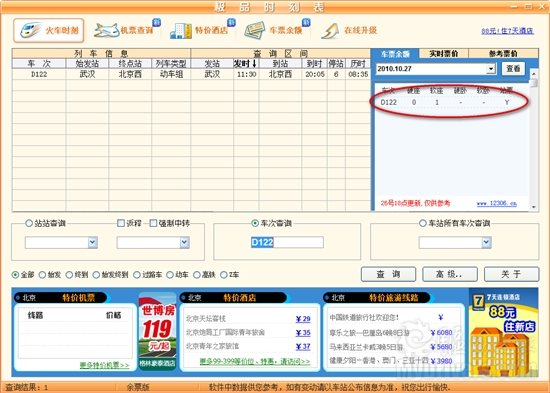
Task: Click the 查询 search button
Action: [x=389, y=274]
